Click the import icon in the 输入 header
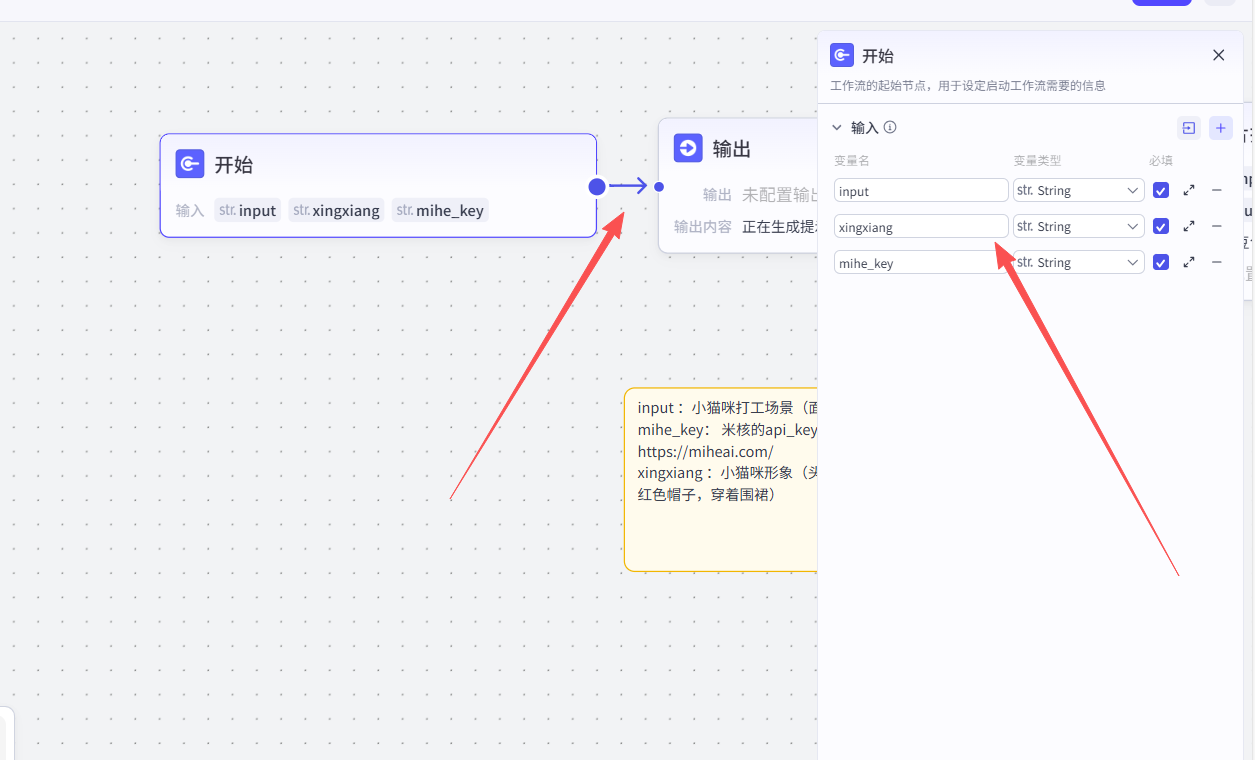Image resolution: width=1255 pixels, height=760 pixels. (1188, 128)
